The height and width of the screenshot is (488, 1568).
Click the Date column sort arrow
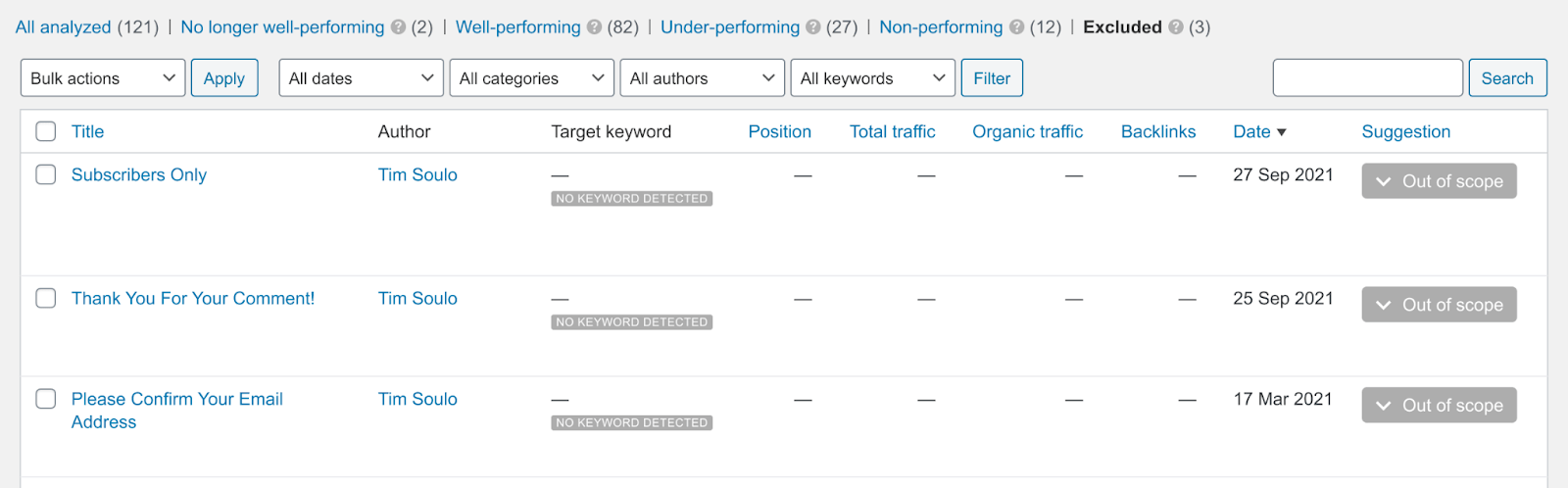coord(1281,132)
